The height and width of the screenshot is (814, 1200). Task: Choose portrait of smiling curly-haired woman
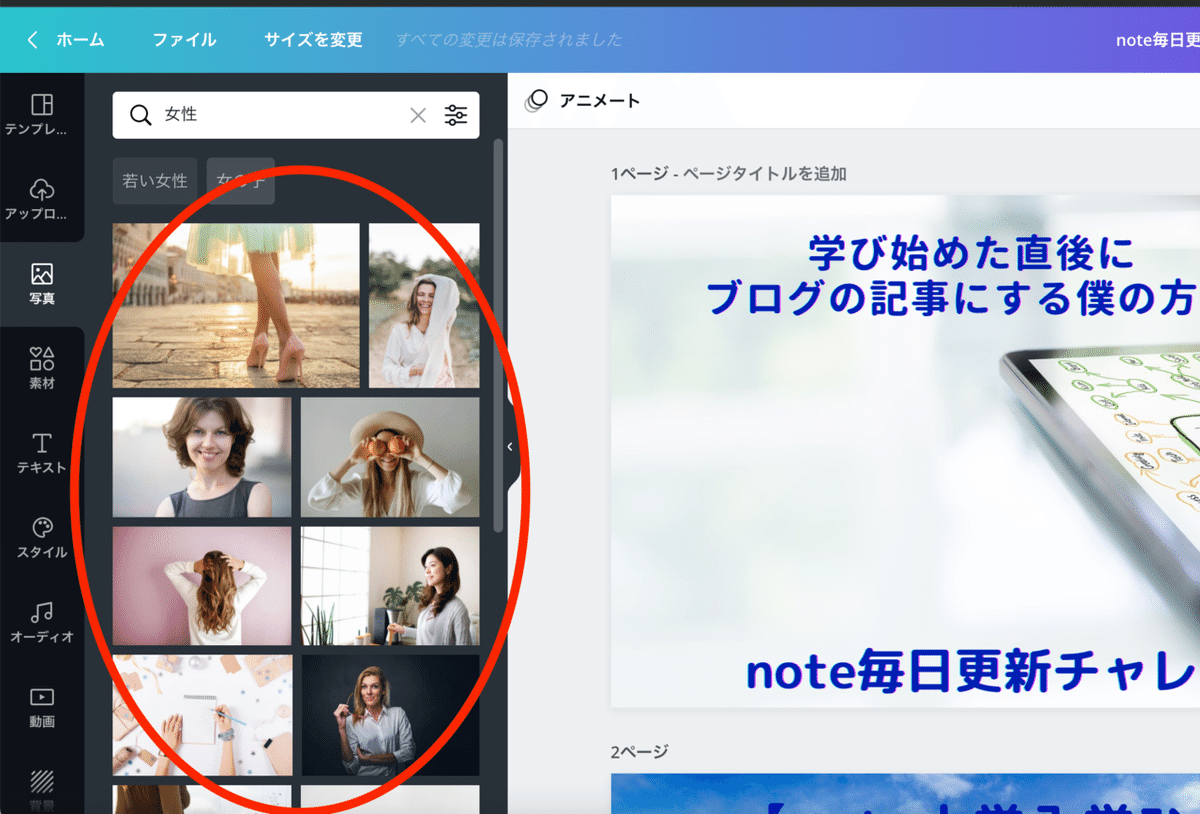[x=202, y=457]
